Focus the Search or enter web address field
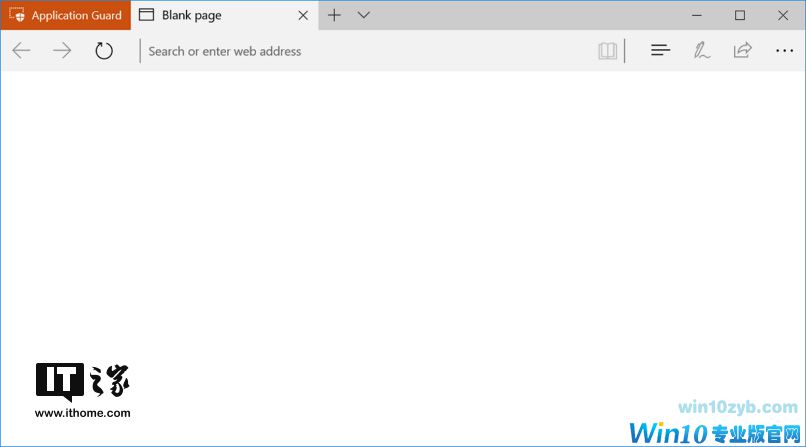The width and height of the screenshot is (806, 447). 366,51
